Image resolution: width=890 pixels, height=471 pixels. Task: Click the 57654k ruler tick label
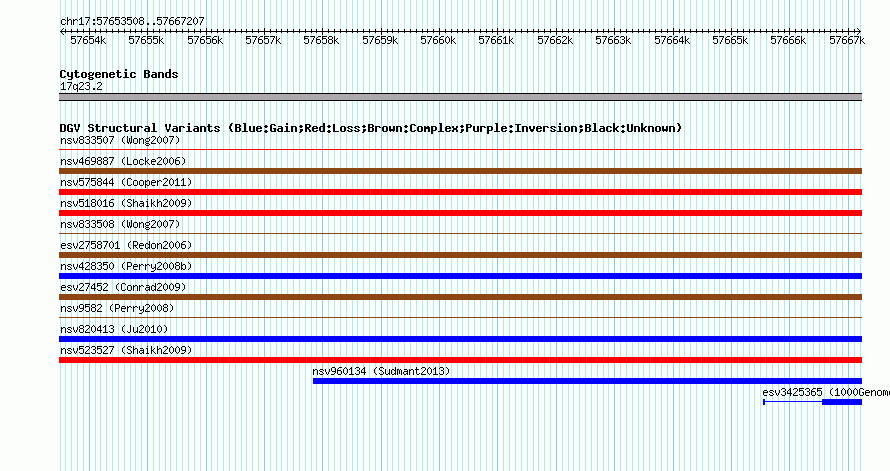[x=88, y=40]
